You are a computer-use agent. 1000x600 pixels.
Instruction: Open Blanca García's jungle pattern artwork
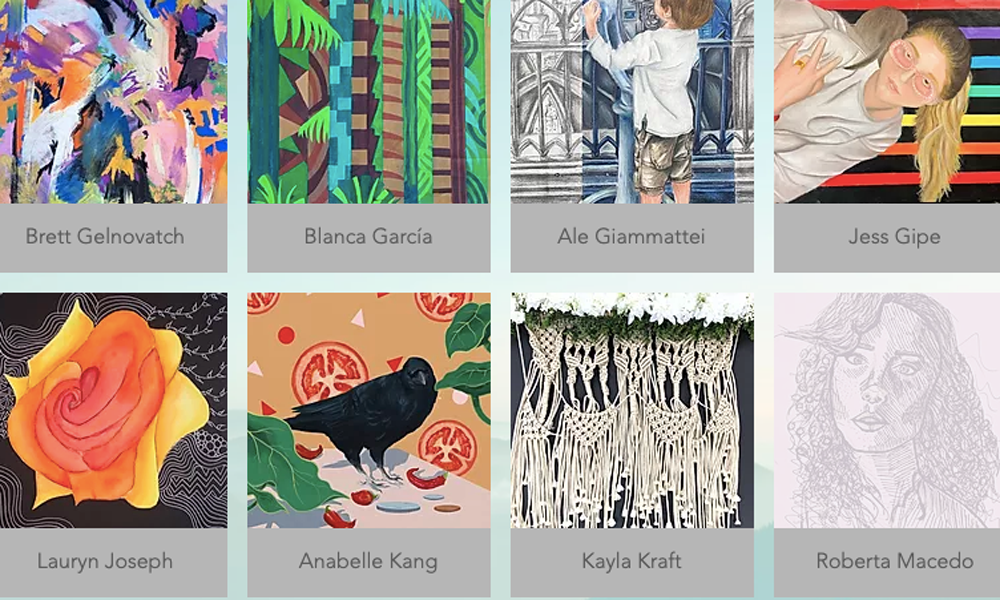369,101
